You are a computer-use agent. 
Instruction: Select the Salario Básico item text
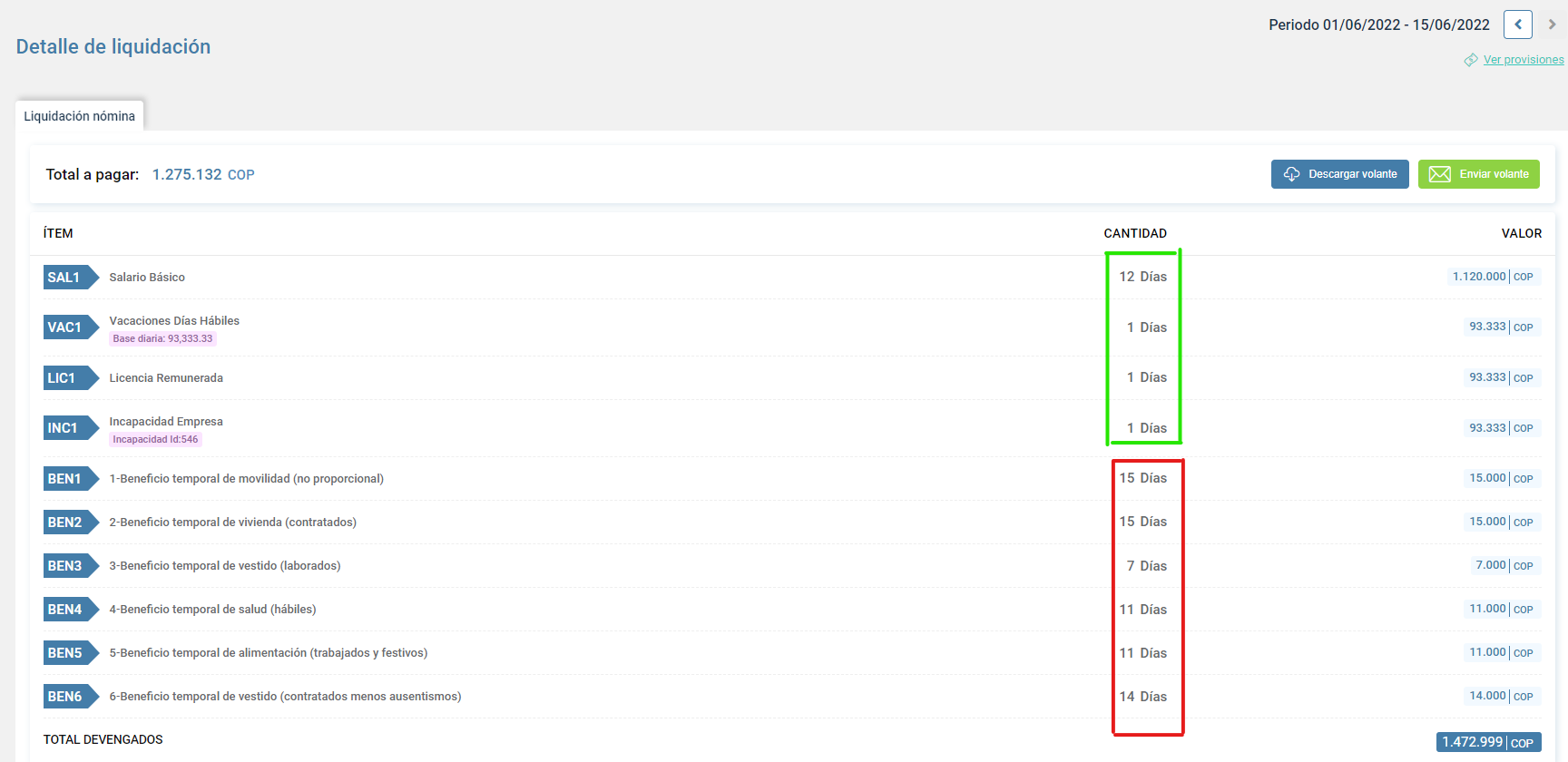click(147, 278)
